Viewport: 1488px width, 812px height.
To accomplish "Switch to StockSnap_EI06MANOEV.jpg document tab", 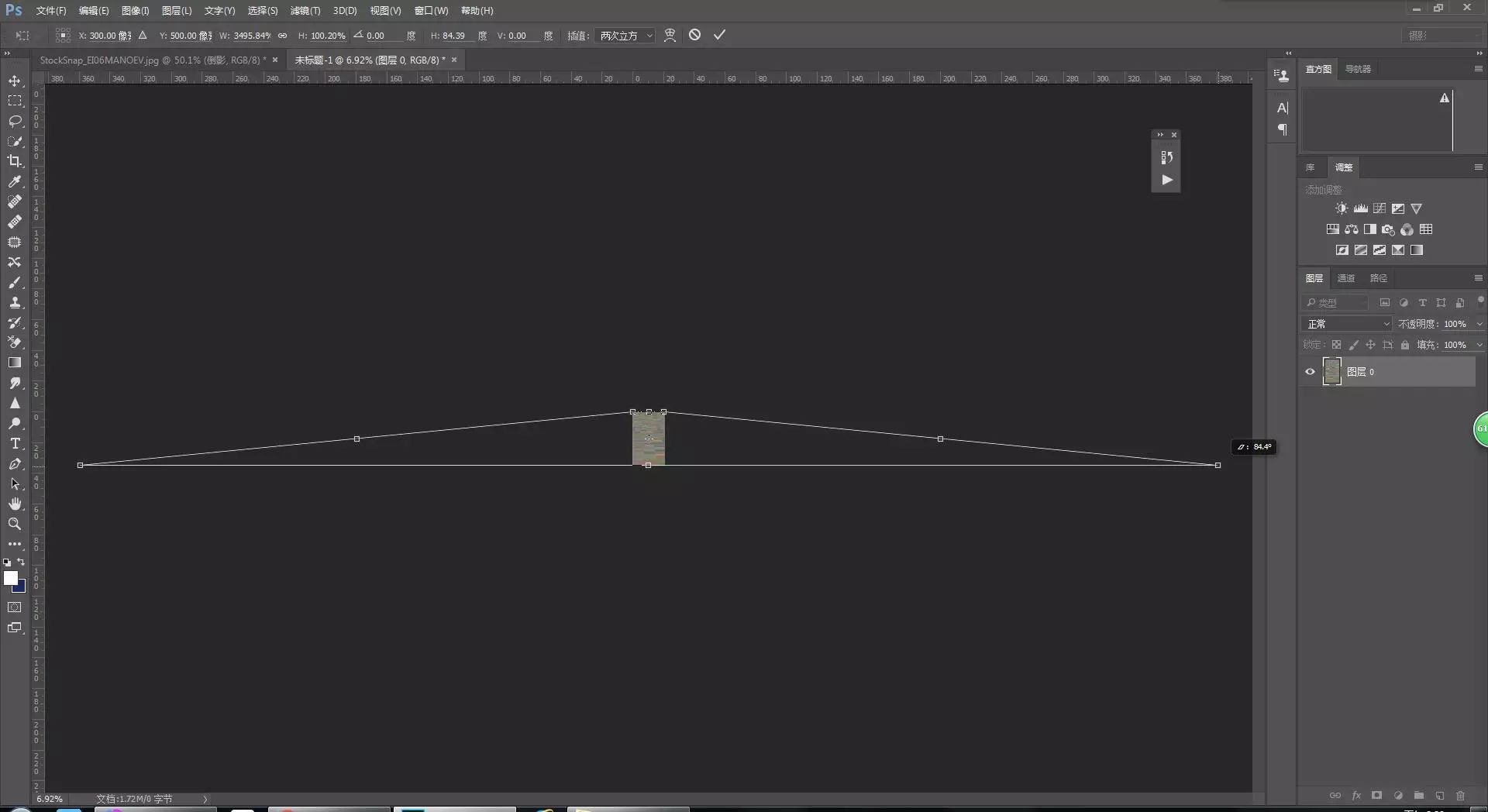I will pyautogui.click(x=153, y=60).
